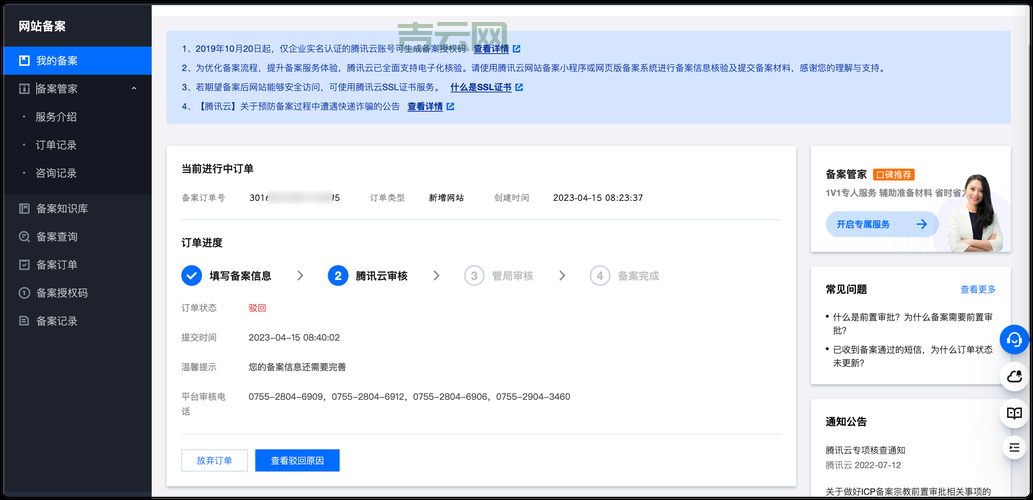Click the 备案订单 checklist icon
This screenshot has width=1033, height=500.
[24, 265]
